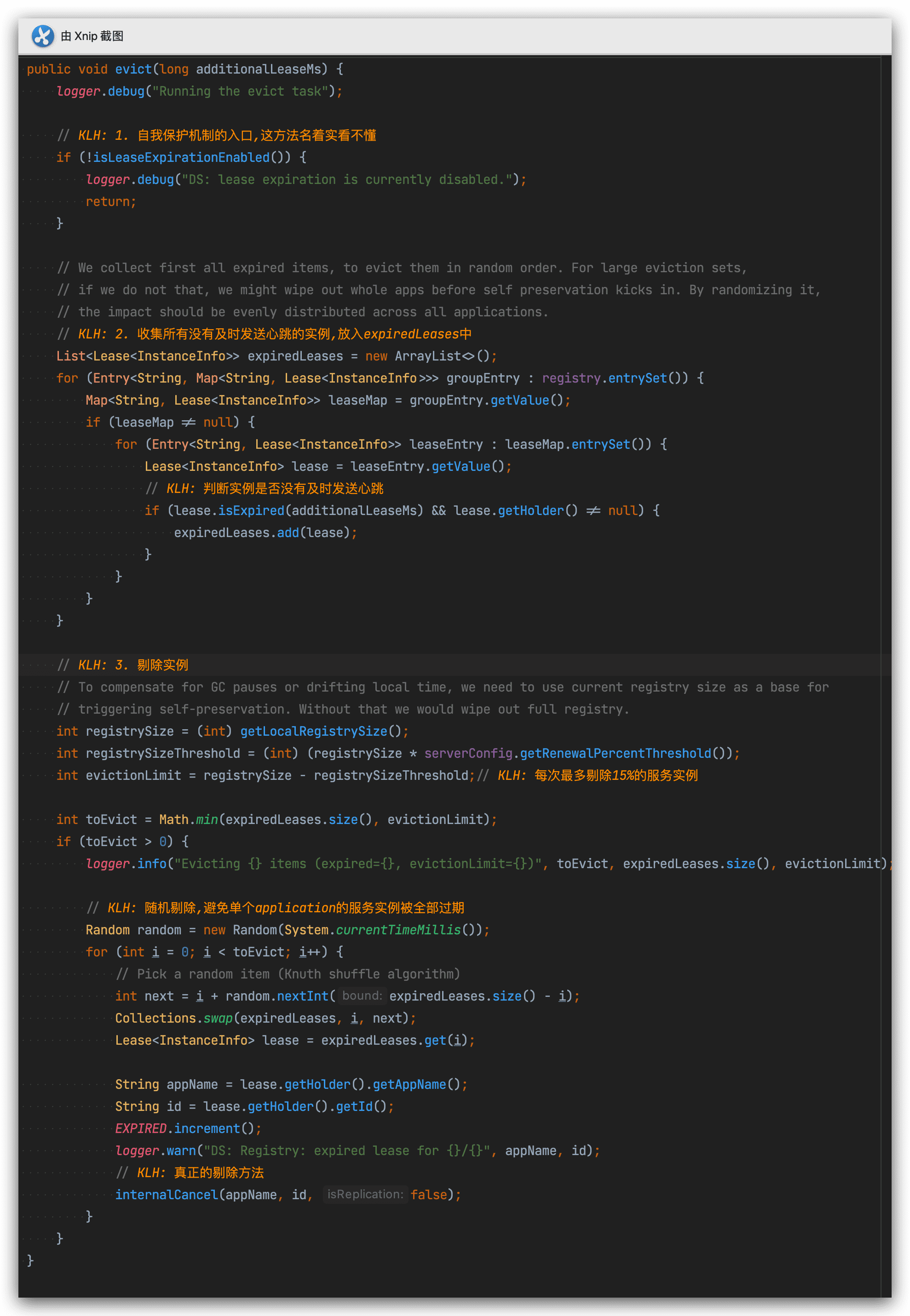
Task: Click 'evictionLimit' variable declaration
Action: (133, 775)
